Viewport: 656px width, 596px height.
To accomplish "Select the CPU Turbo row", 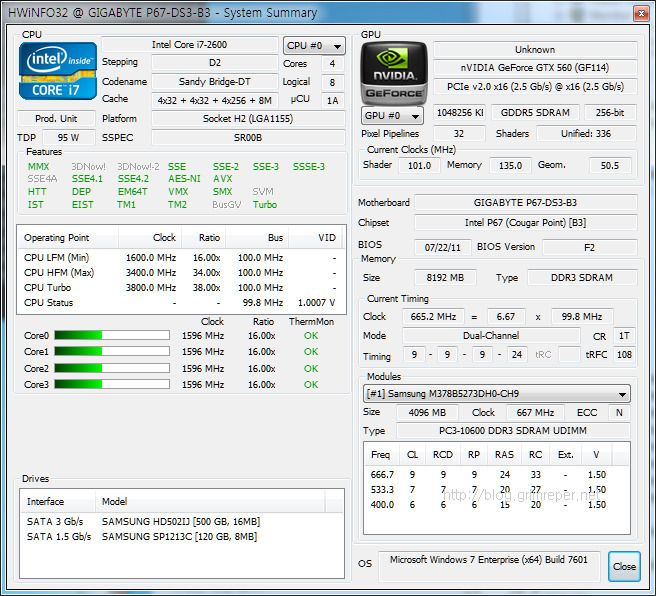I will point(181,288).
